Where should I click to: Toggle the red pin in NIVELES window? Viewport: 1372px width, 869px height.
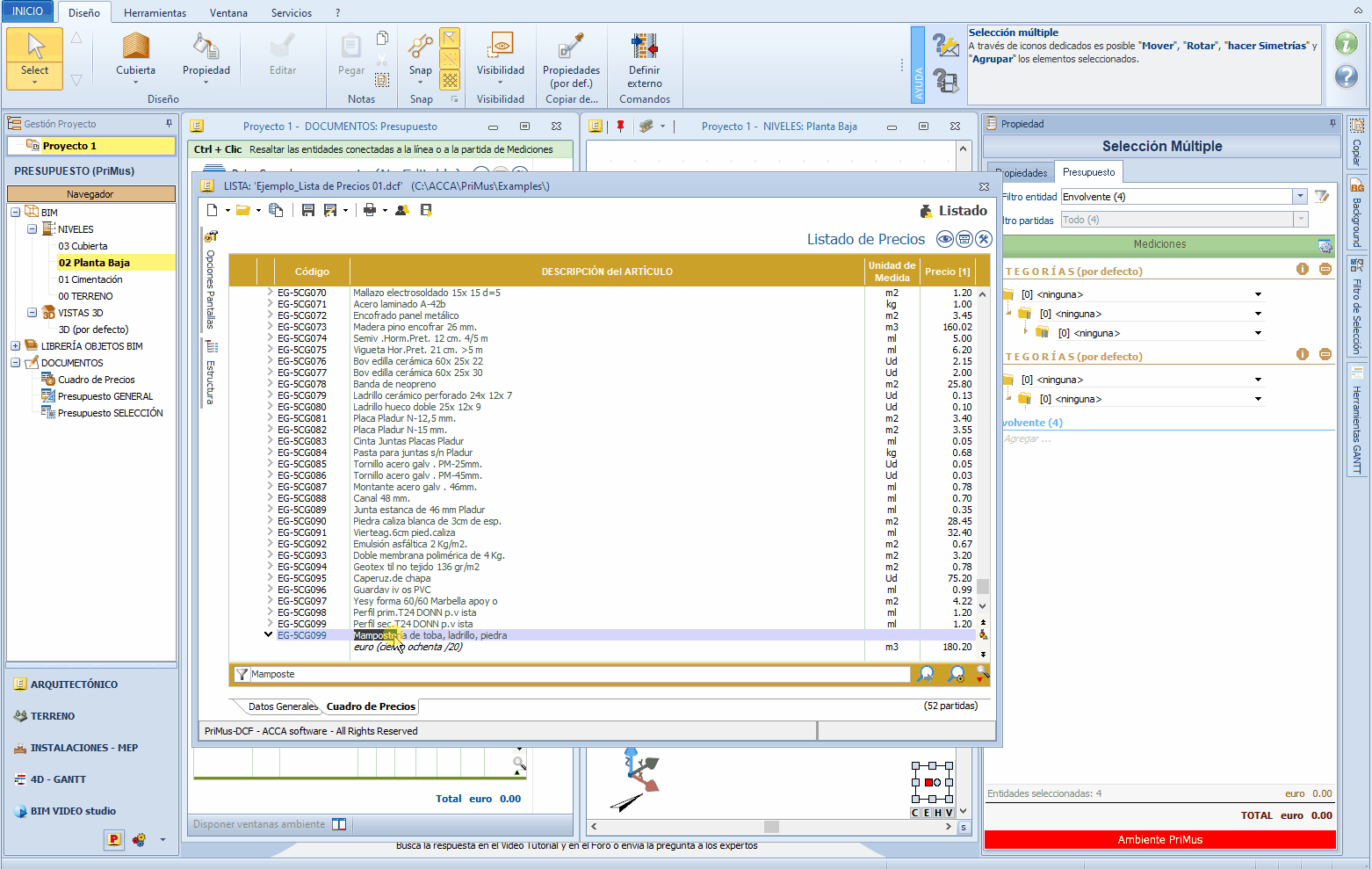click(620, 127)
